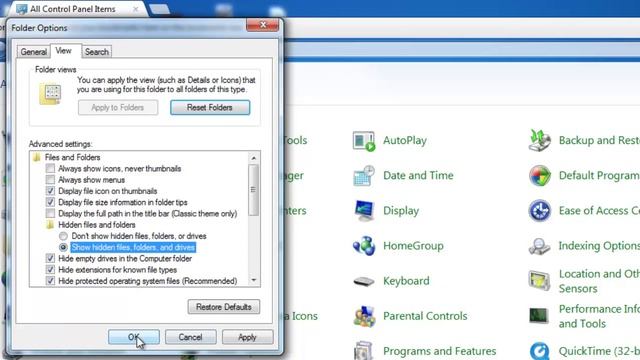Viewport: 640px width, 360px height.
Task: Switch to the Search tab
Action: point(97,52)
